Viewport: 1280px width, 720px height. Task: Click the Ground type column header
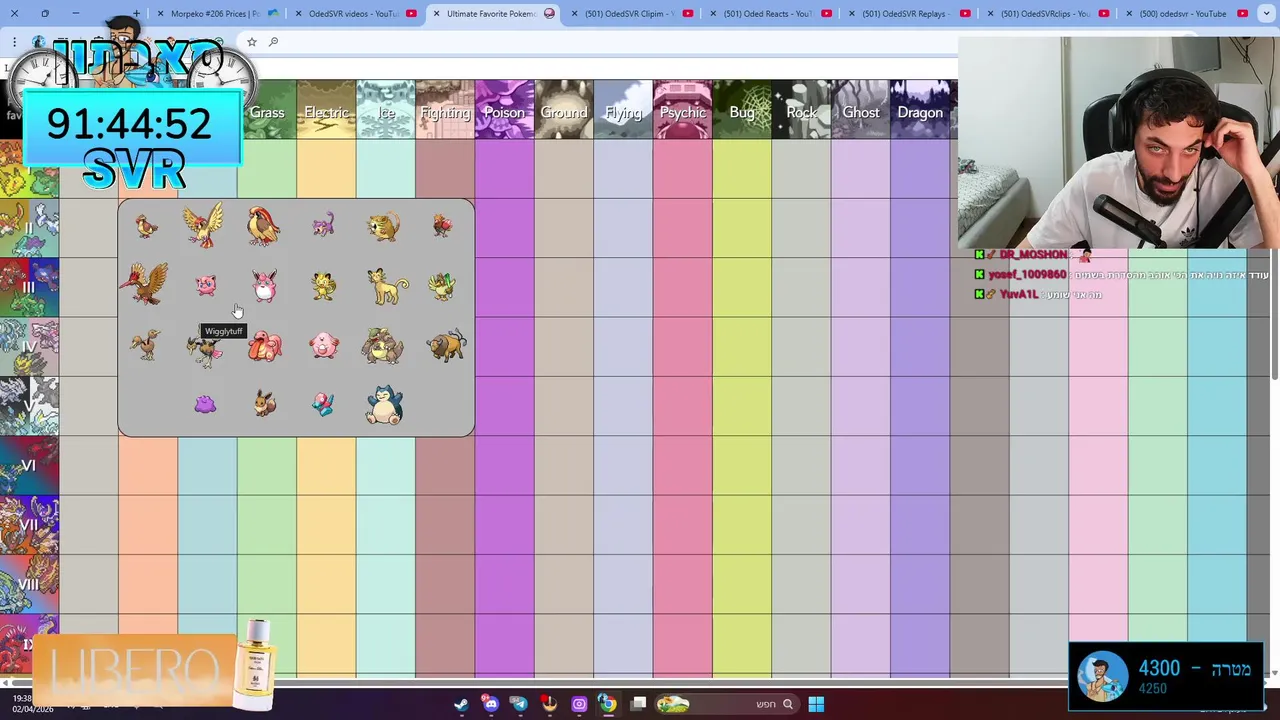[564, 110]
